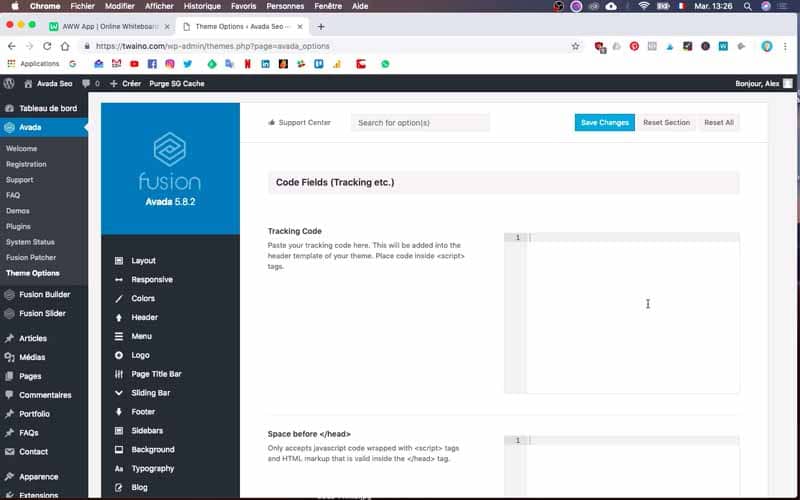Click the browser address bar URL

pos(213,46)
